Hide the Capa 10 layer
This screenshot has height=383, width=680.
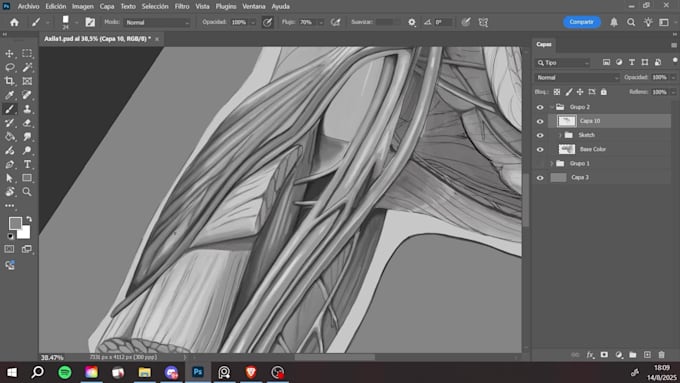[540, 121]
